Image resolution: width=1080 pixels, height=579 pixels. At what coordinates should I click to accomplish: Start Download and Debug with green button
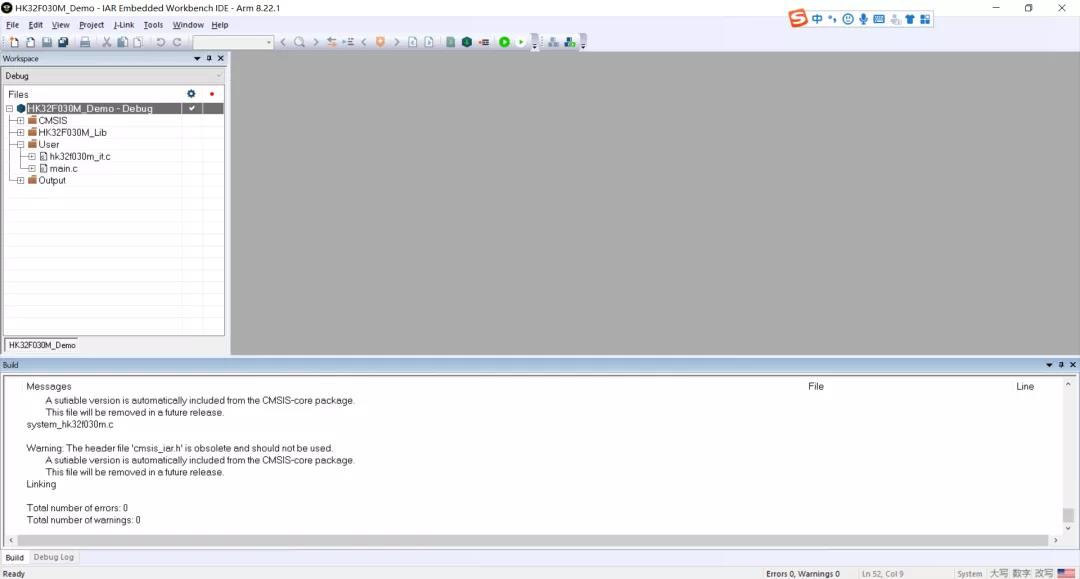coord(505,42)
